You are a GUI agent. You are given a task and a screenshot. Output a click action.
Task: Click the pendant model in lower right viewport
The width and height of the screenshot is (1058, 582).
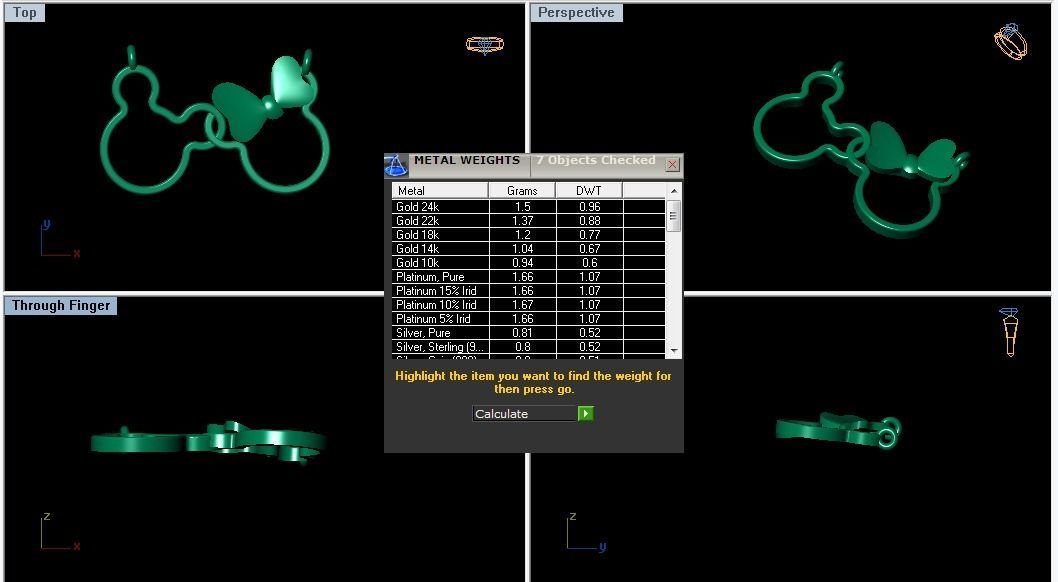[838, 431]
